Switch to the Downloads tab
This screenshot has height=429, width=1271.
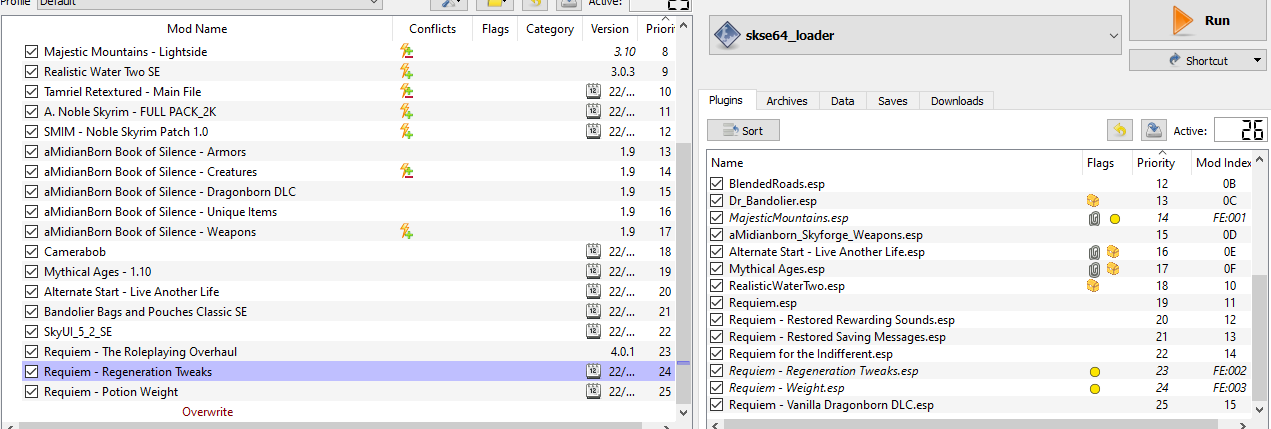click(x=957, y=100)
